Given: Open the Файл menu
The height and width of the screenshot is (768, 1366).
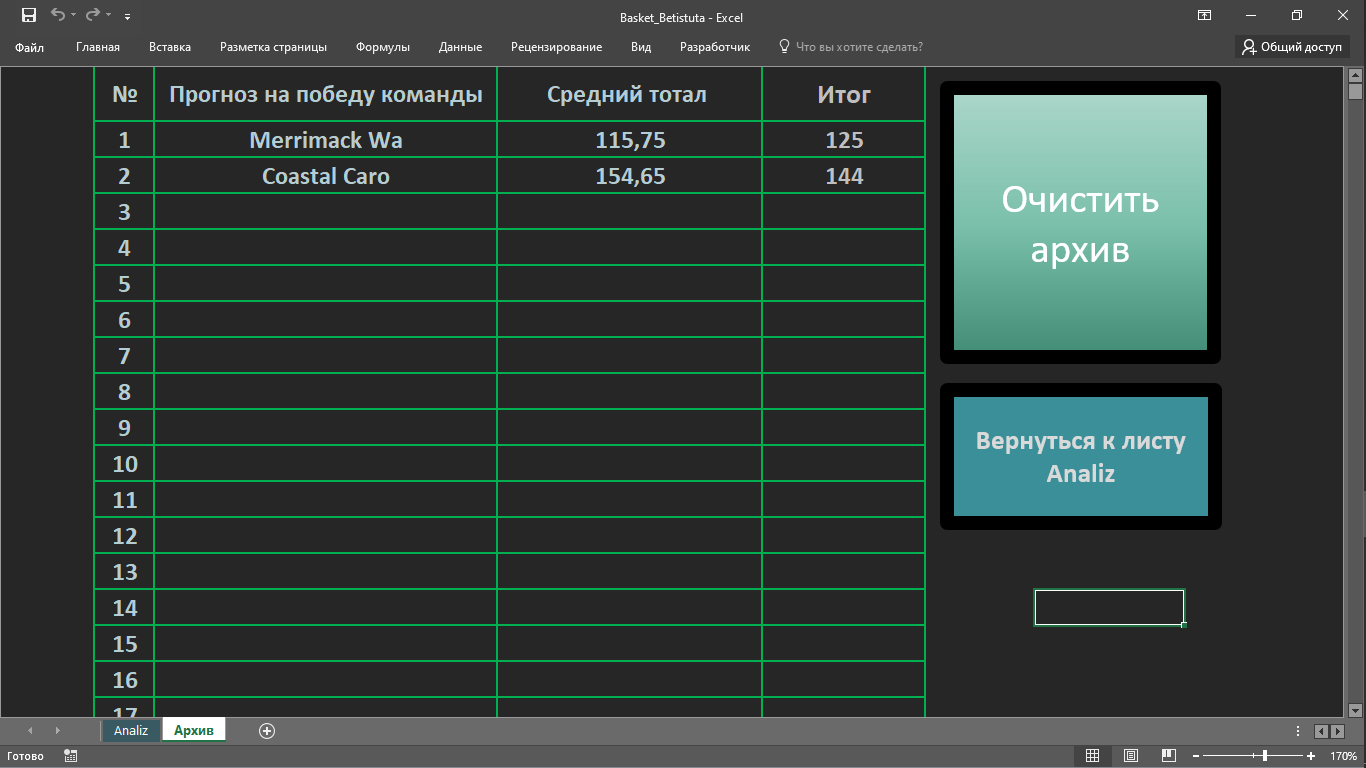Looking at the screenshot, I should pos(29,47).
